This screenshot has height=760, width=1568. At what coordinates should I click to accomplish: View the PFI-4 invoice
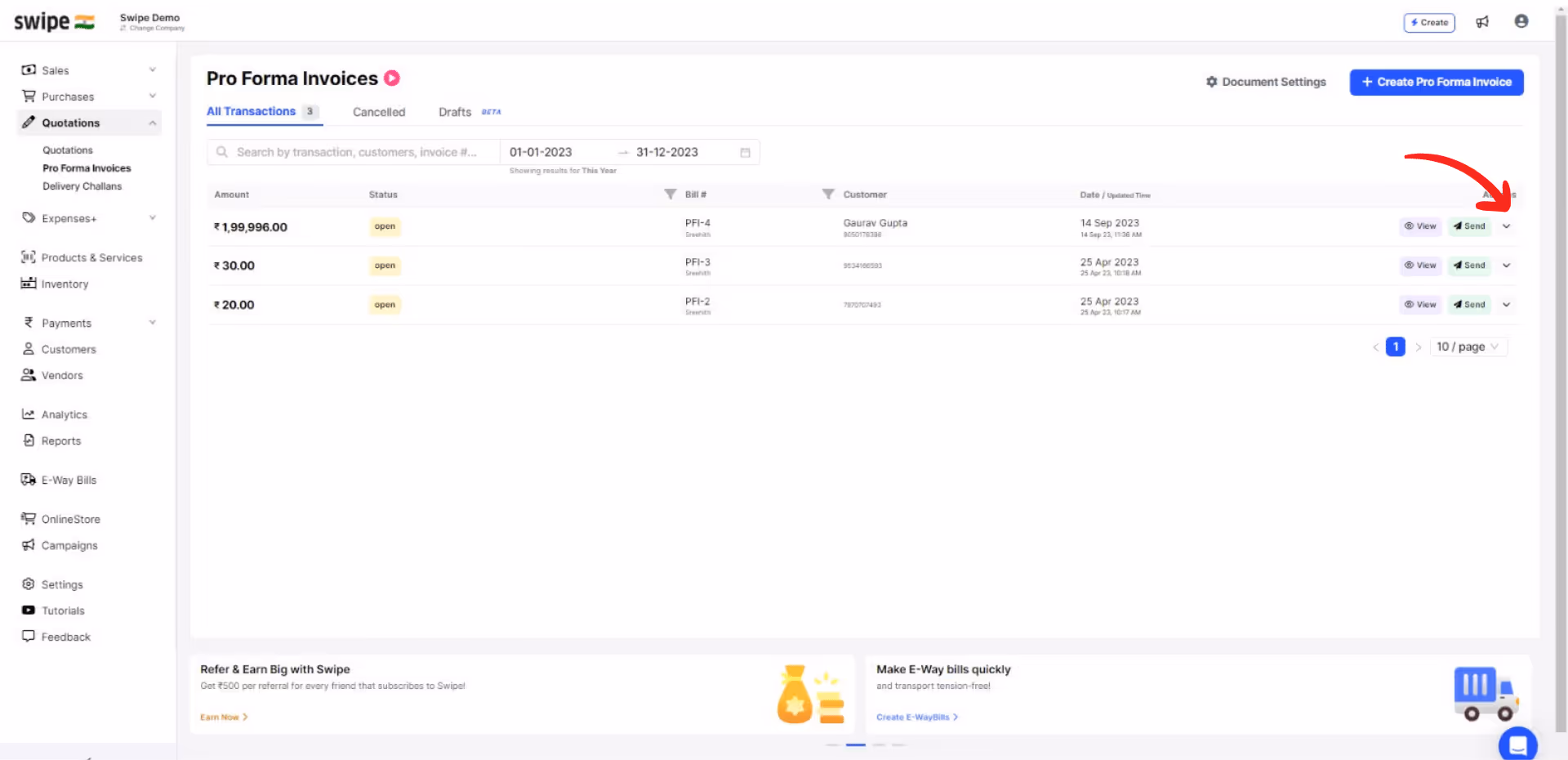[x=1420, y=226]
